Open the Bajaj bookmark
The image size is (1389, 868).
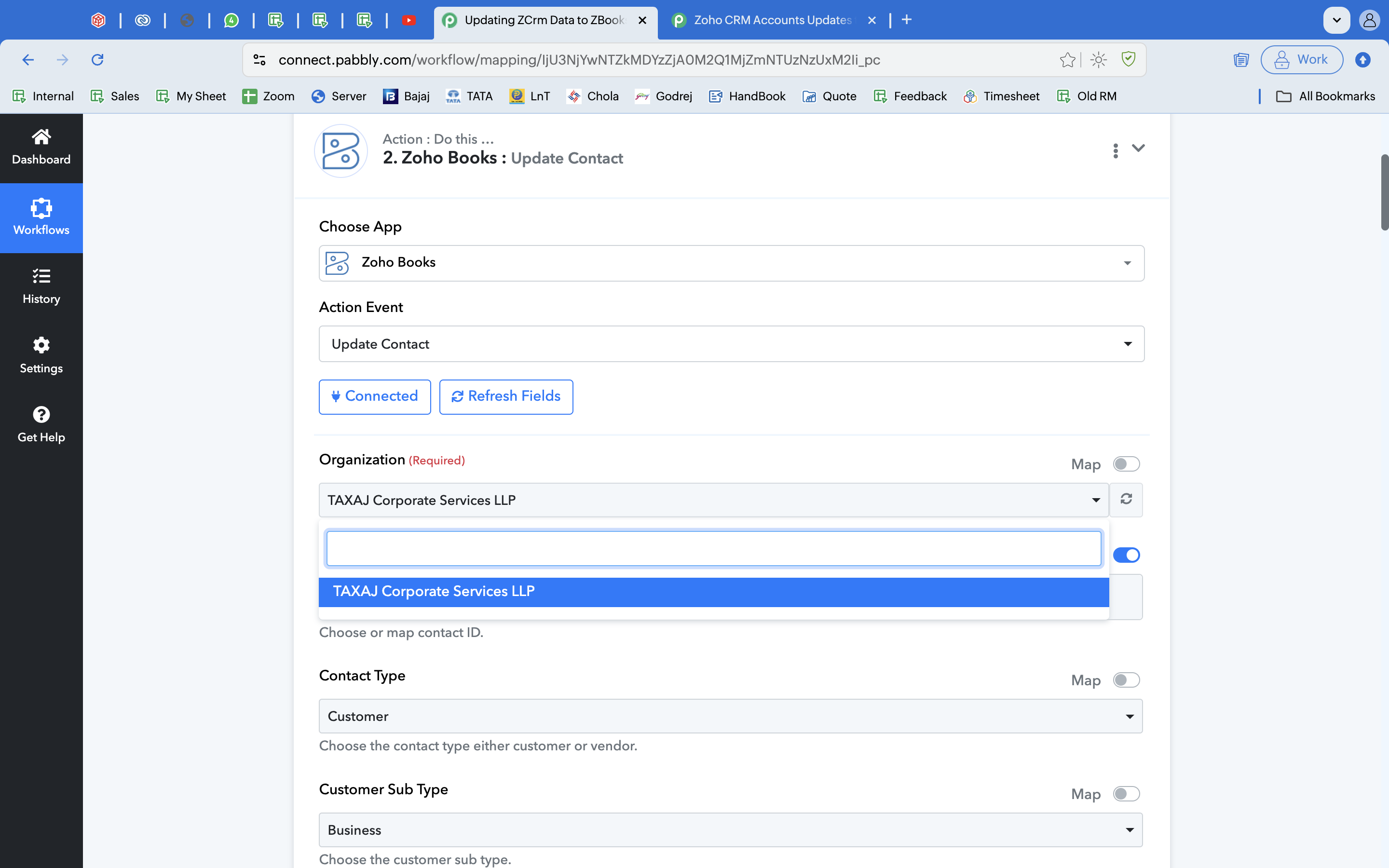coord(407,96)
